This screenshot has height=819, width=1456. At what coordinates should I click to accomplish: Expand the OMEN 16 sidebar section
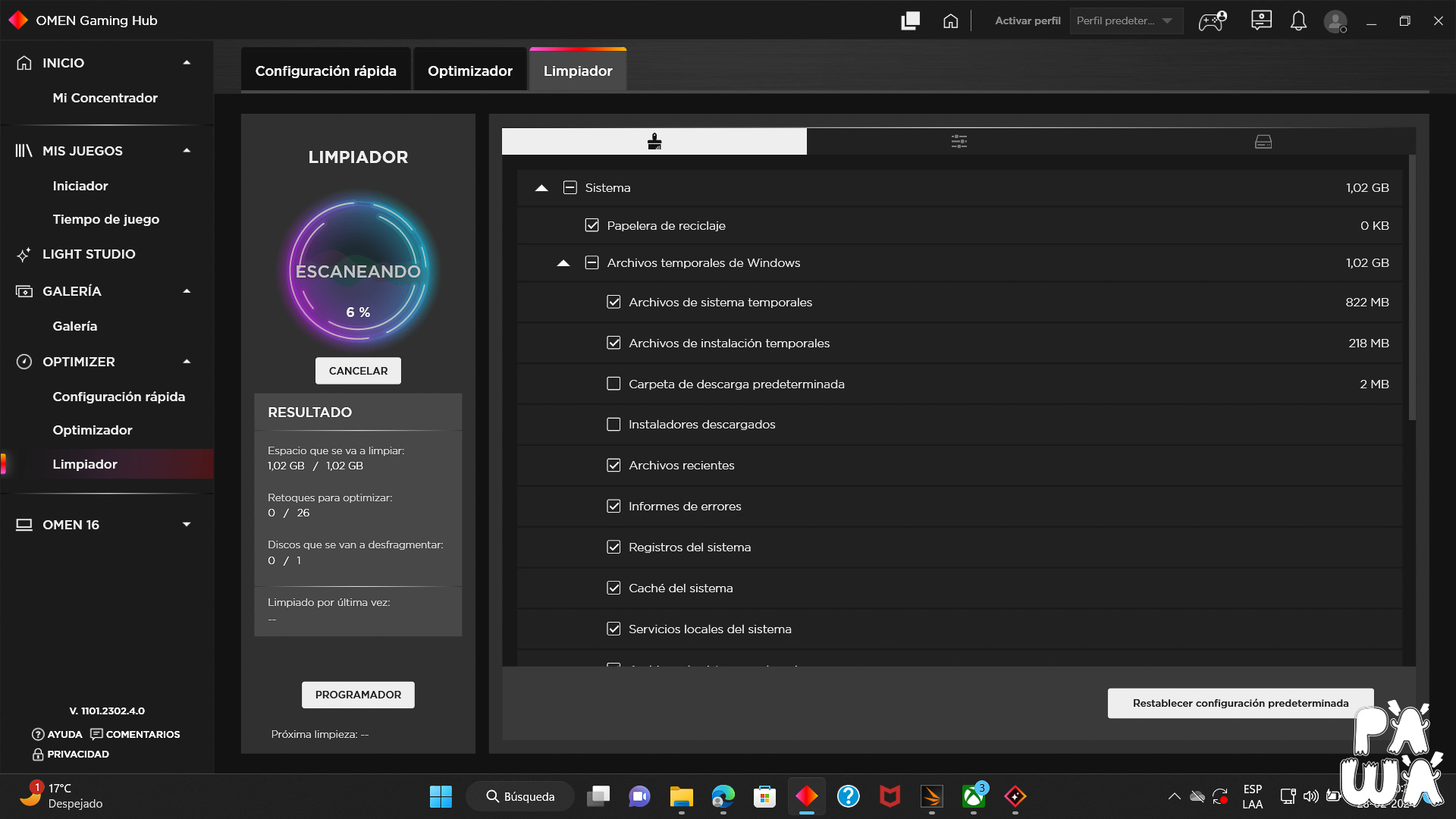point(187,524)
